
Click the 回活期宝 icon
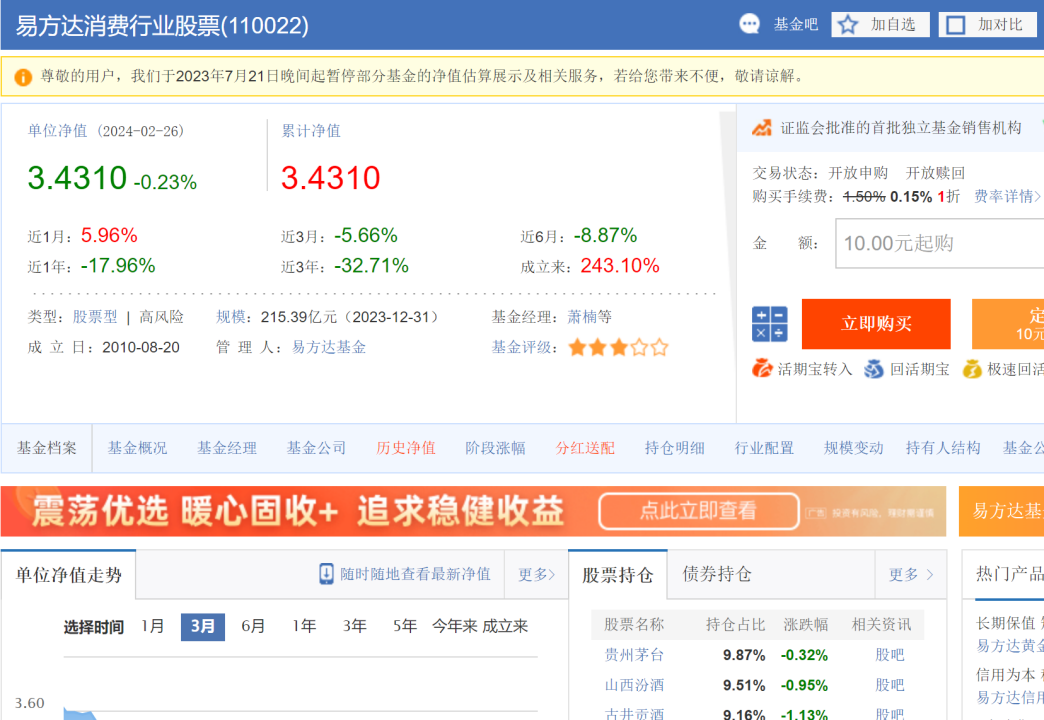pos(874,369)
